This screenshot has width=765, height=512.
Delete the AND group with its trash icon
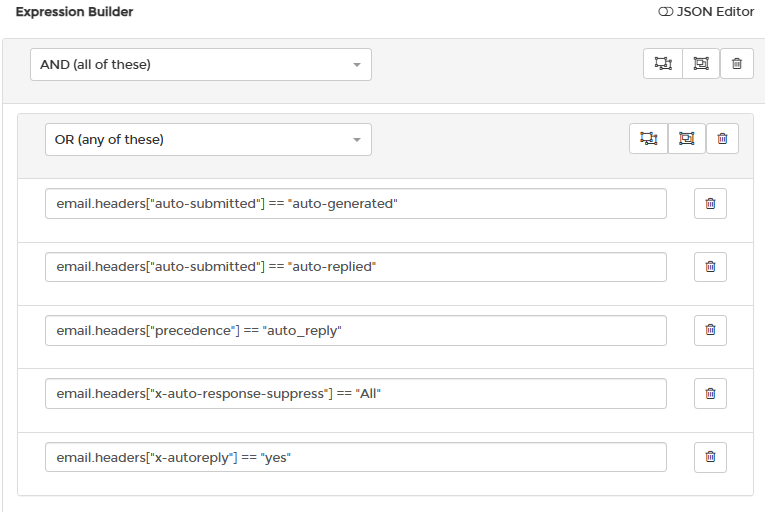pyautogui.click(x=737, y=63)
